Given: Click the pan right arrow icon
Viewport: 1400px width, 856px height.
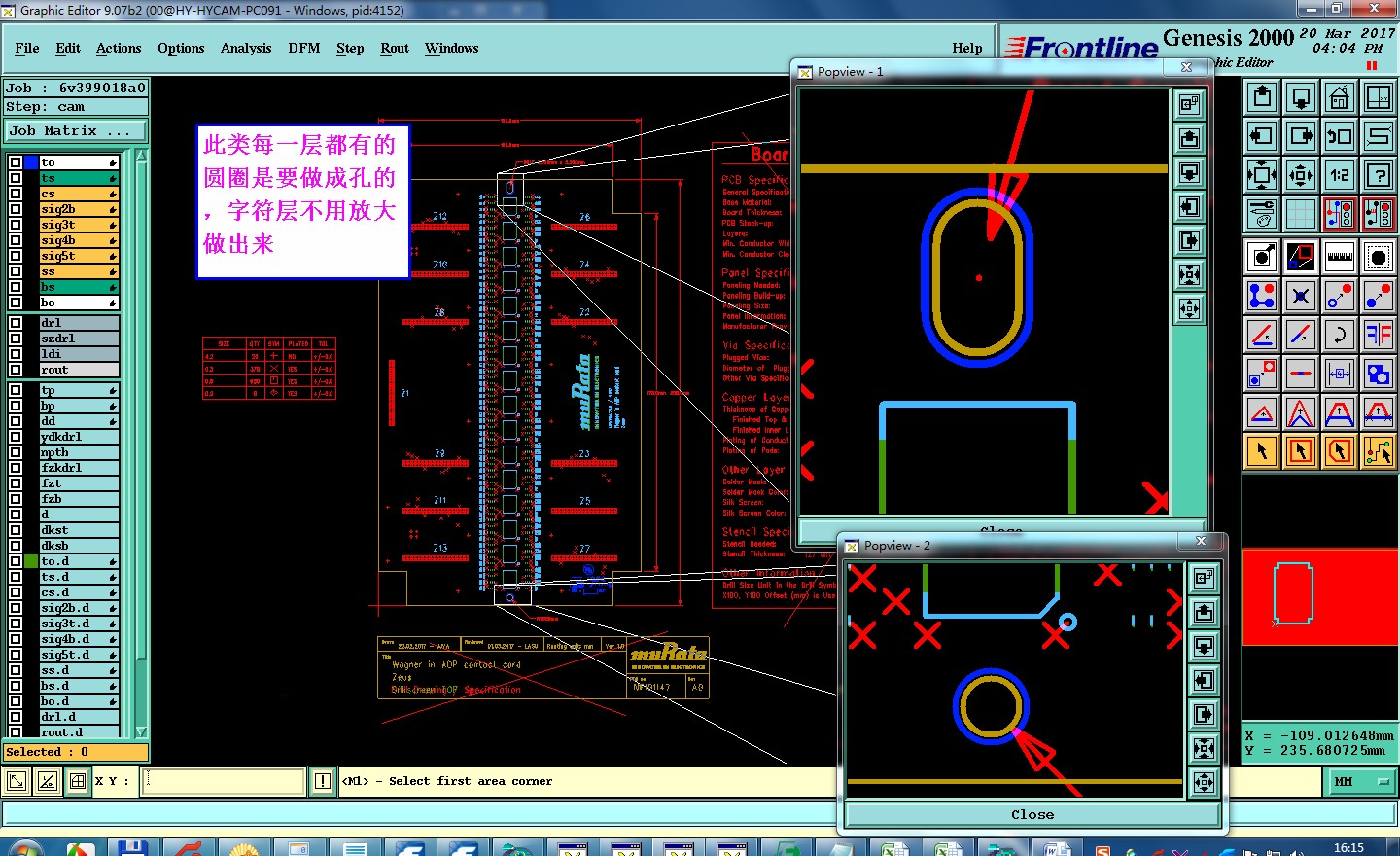Looking at the screenshot, I should 1301,136.
